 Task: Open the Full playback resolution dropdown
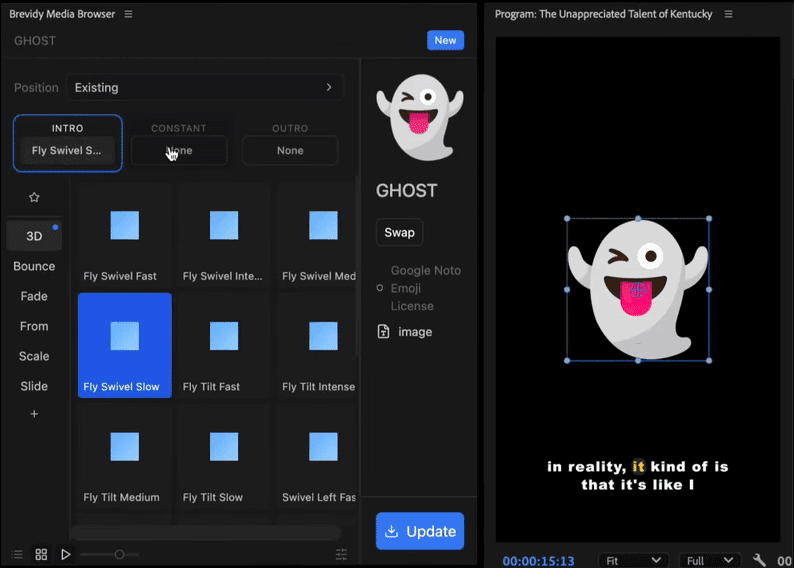coord(710,560)
